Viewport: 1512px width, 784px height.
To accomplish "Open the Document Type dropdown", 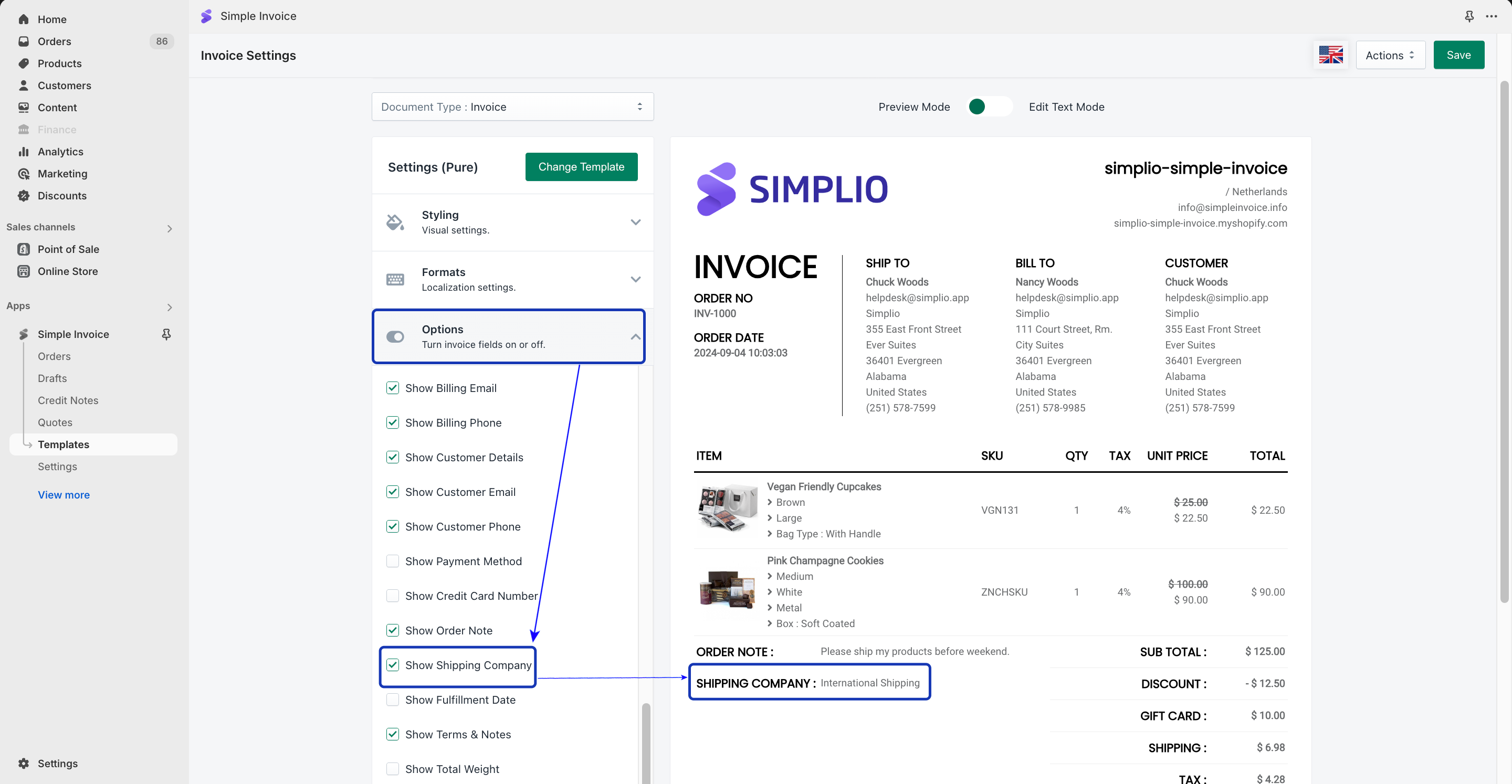I will pyautogui.click(x=512, y=107).
